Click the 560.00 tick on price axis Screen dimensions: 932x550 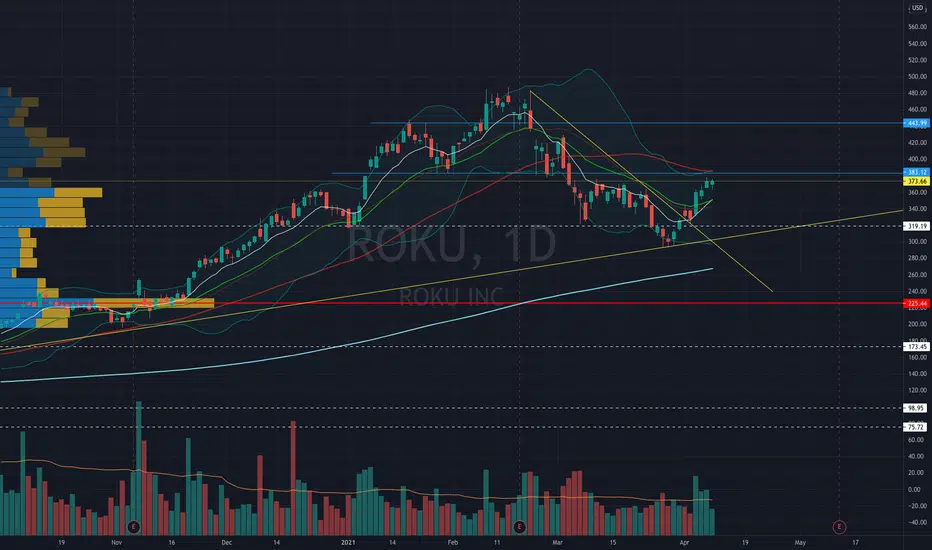click(917, 27)
